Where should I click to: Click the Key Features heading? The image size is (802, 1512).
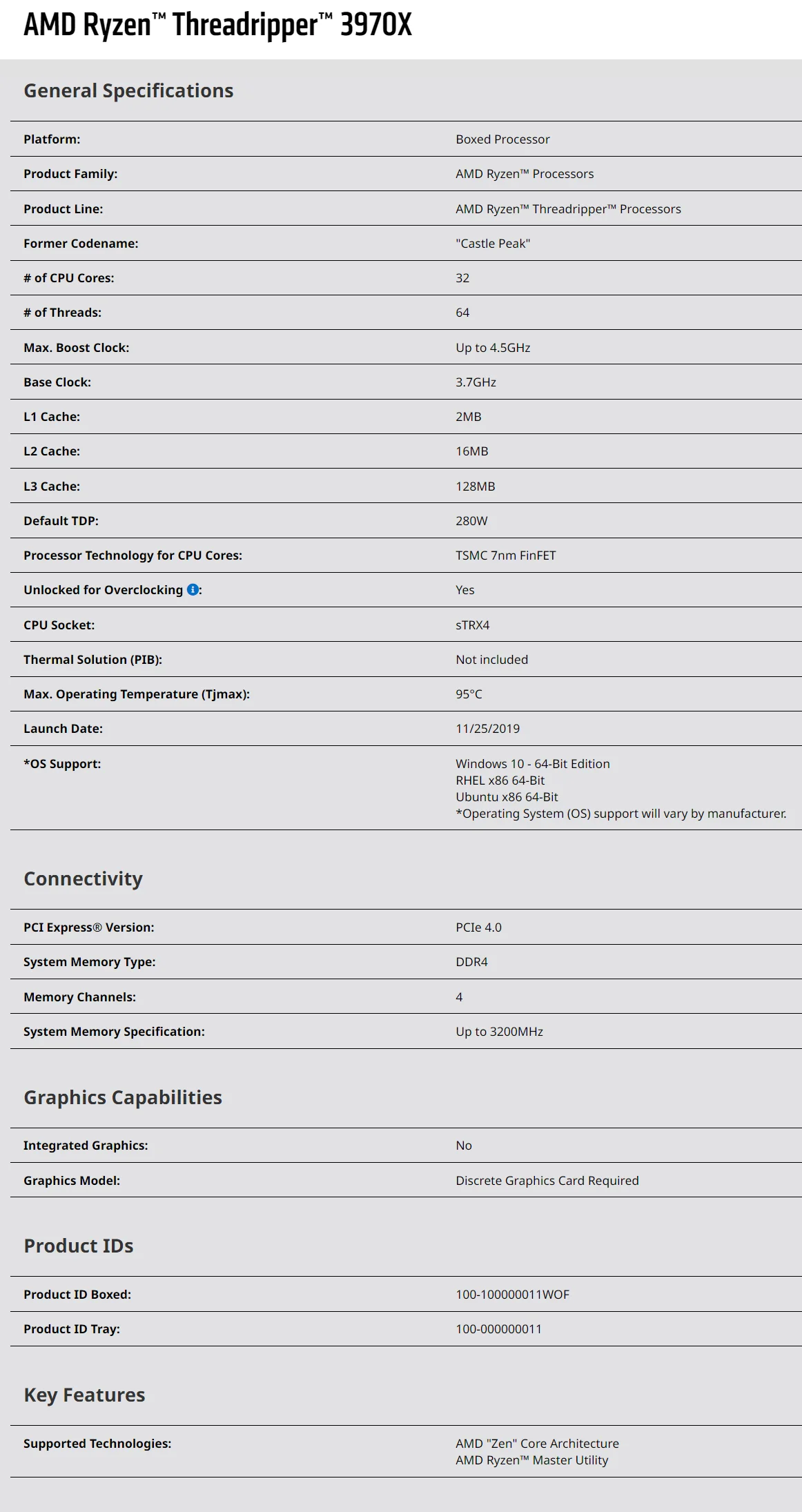click(84, 1395)
